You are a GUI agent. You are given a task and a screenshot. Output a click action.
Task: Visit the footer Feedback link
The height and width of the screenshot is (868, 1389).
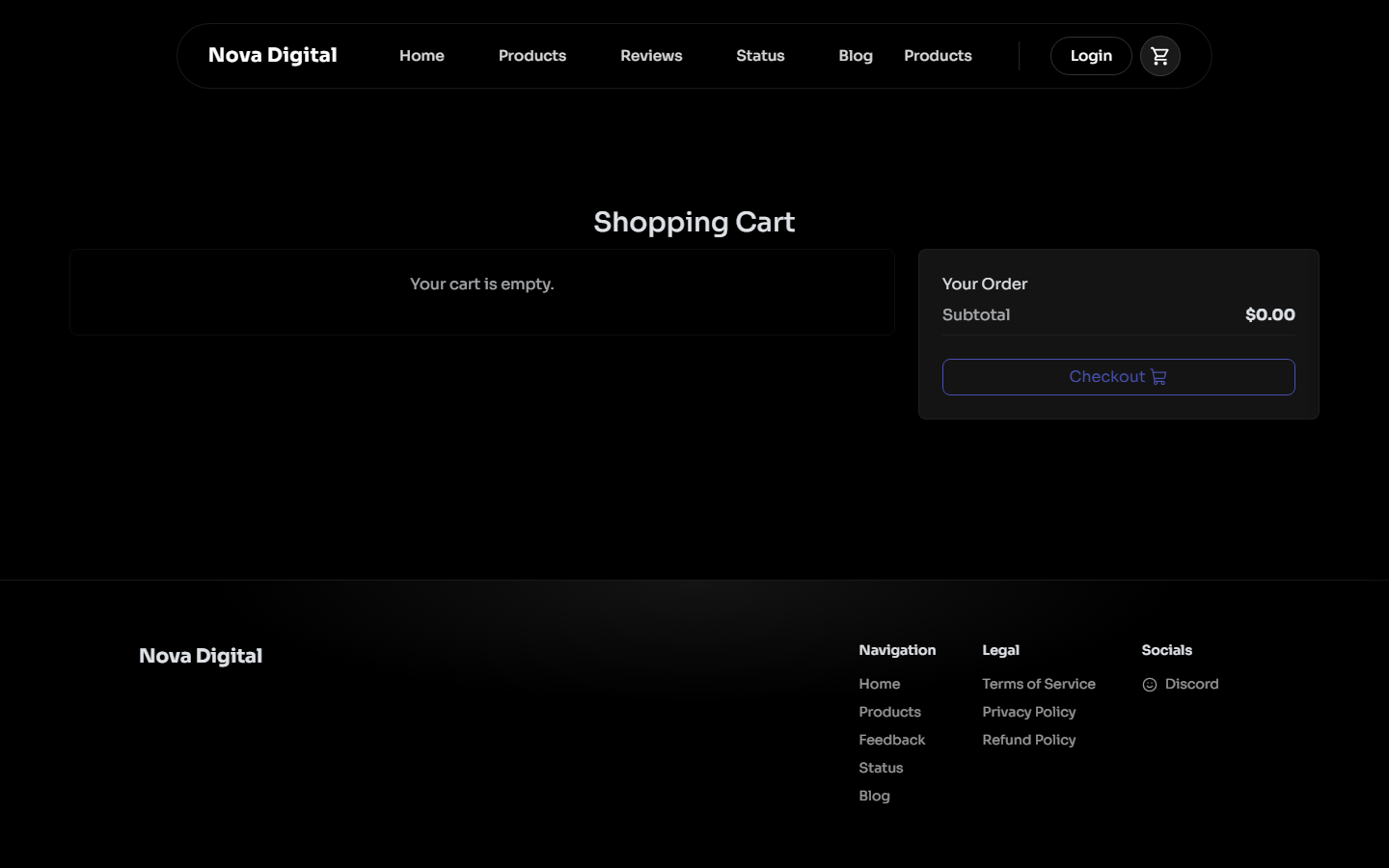click(x=892, y=740)
